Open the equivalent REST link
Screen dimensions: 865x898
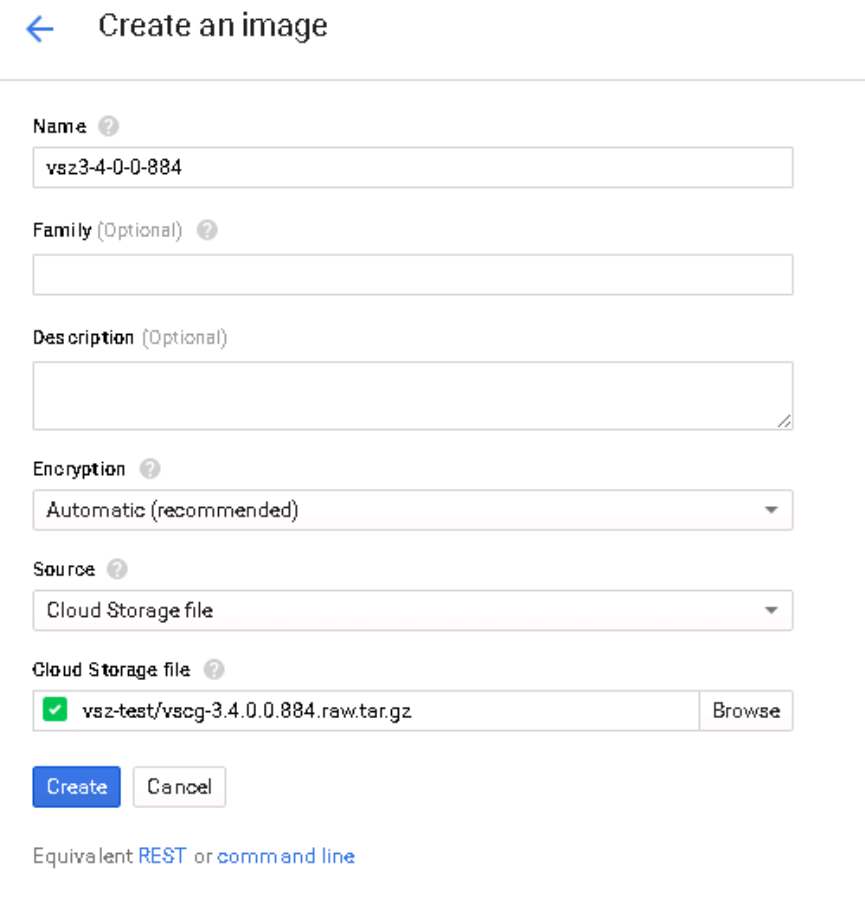coord(162,856)
